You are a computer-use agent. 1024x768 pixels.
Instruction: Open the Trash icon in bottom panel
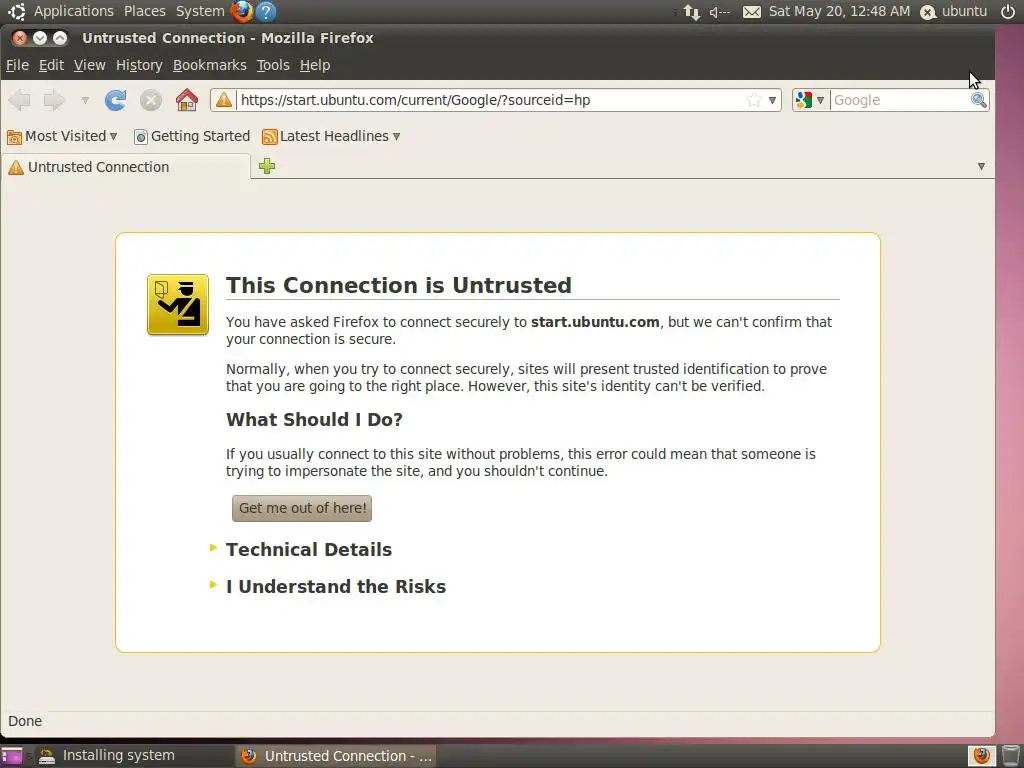click(x=1010, y=756)
